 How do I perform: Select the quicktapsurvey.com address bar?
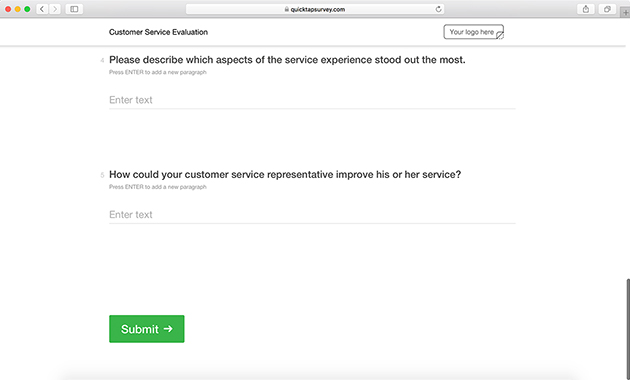pos(315,9)
